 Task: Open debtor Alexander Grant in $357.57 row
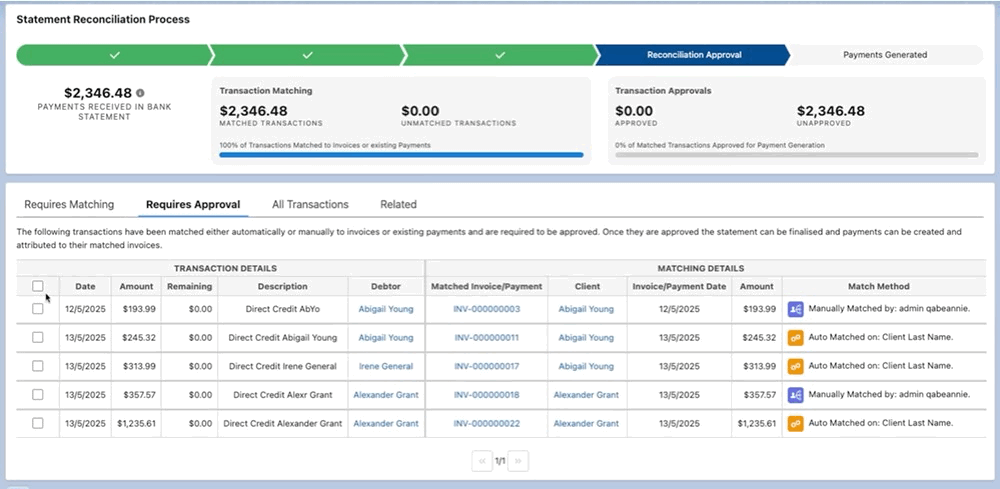click(386, 395)
